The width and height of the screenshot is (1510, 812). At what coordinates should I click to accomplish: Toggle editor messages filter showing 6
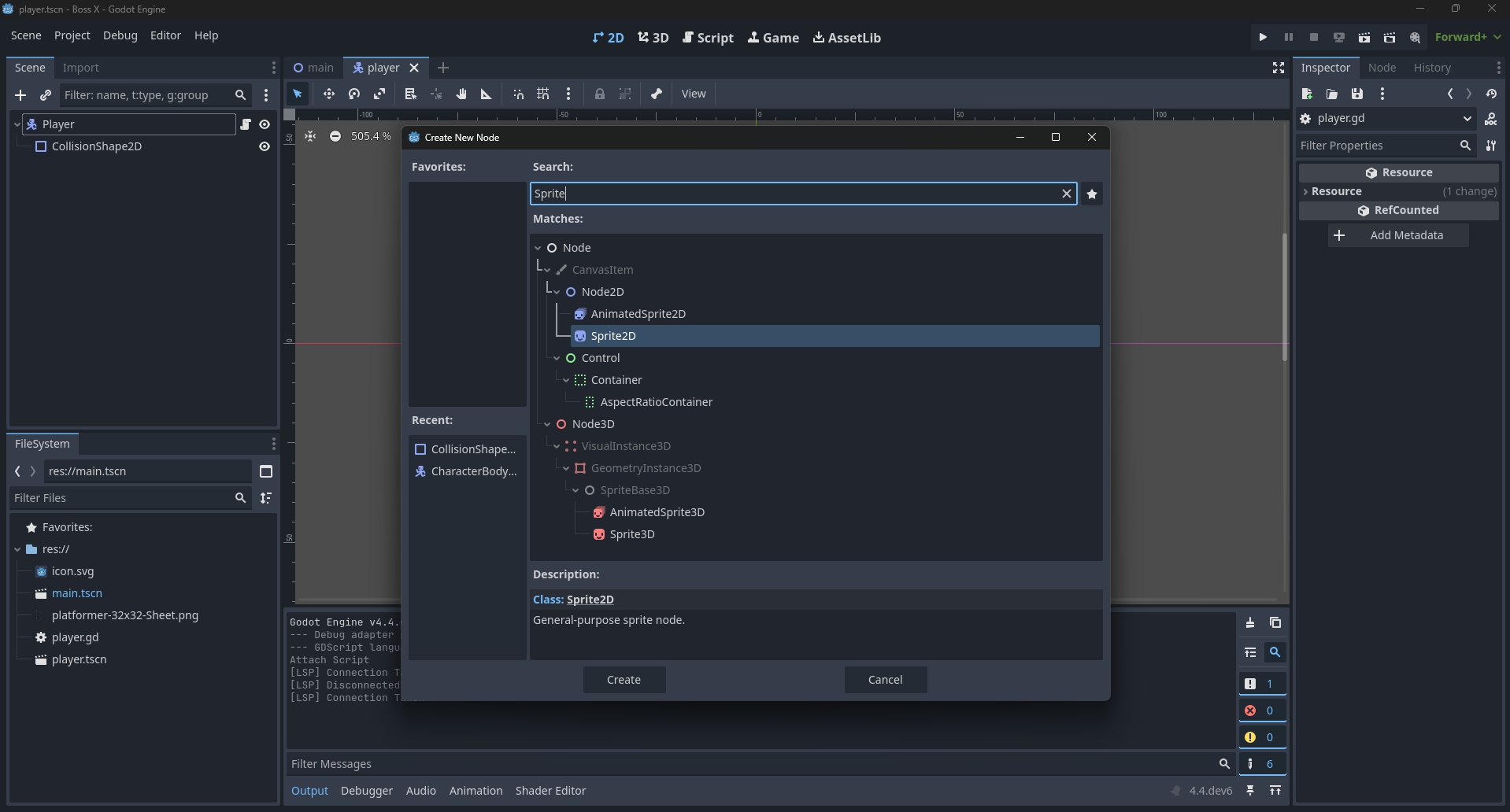(x=1262, y=764)
